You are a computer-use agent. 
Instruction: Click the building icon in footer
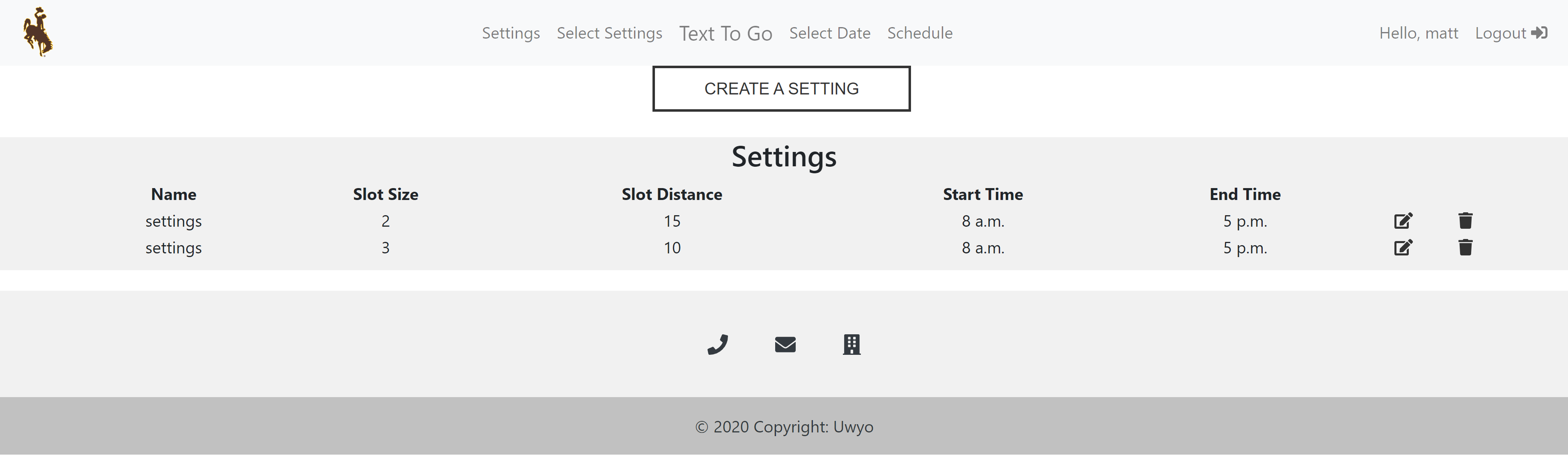852,345
